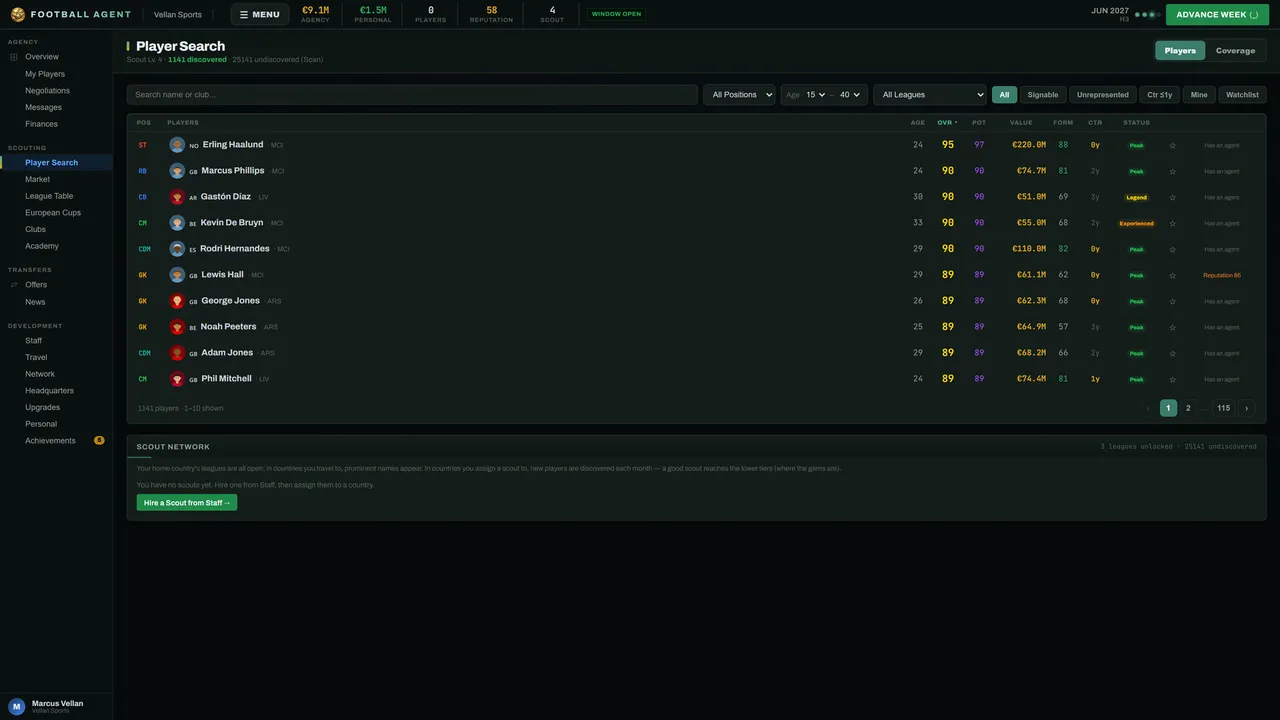Click Hire a Scout from Staff button
This screenshot has height=720, width=1280.
(187, 503)
